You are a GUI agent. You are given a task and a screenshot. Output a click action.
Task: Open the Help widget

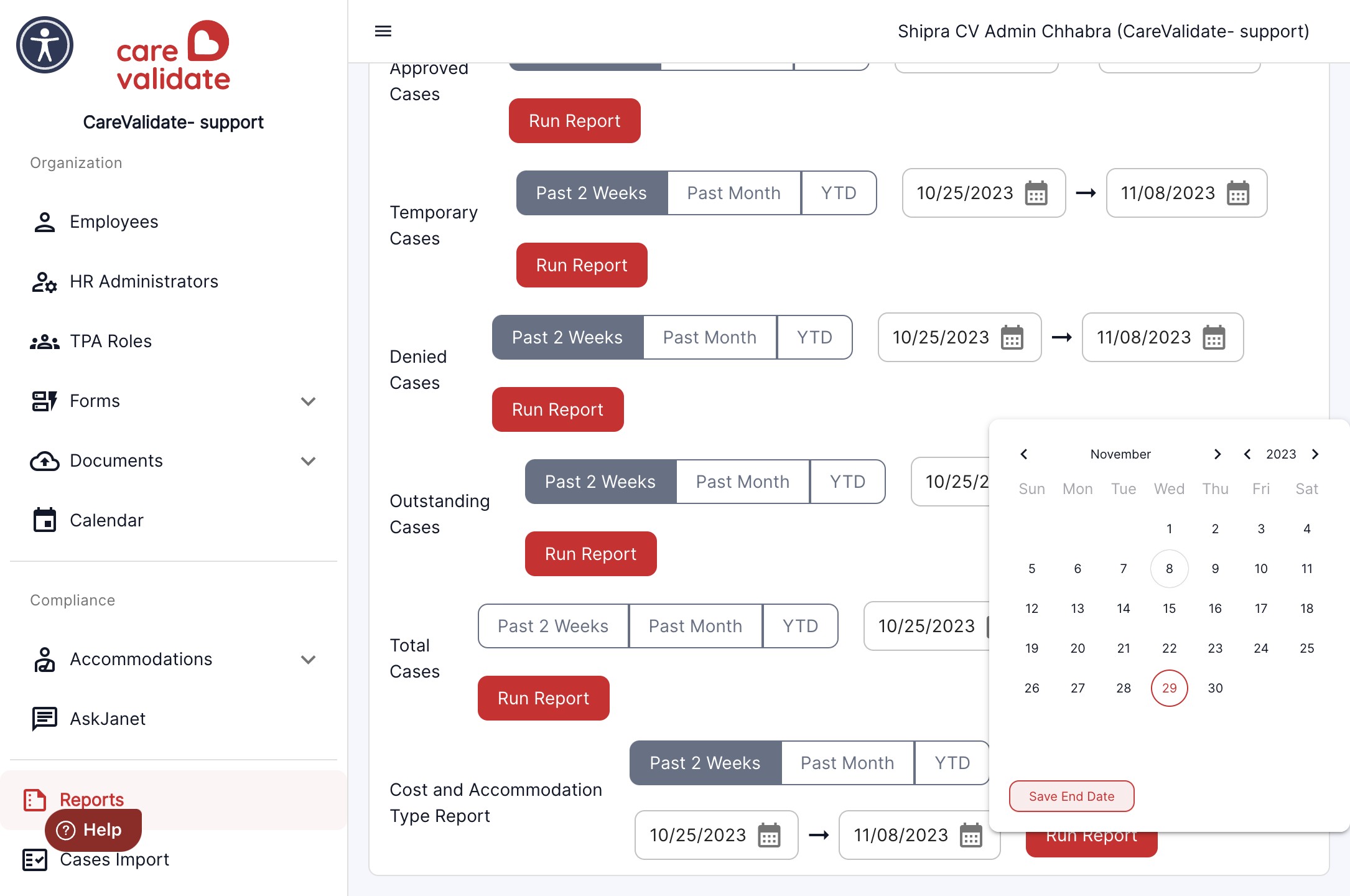click(x=93, y=830)
